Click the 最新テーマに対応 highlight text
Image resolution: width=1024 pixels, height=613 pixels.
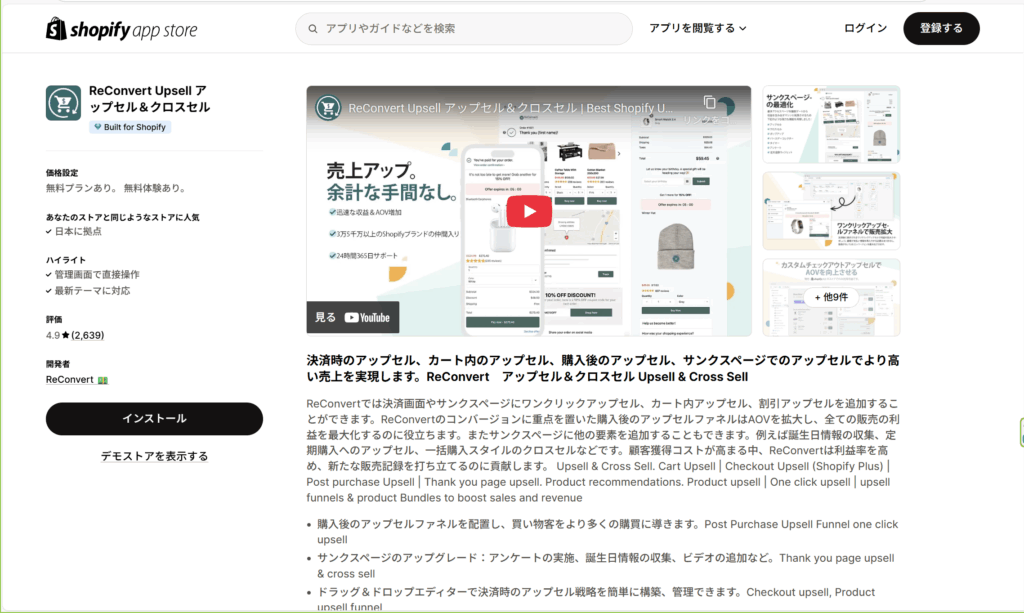(x=92, y=291)
